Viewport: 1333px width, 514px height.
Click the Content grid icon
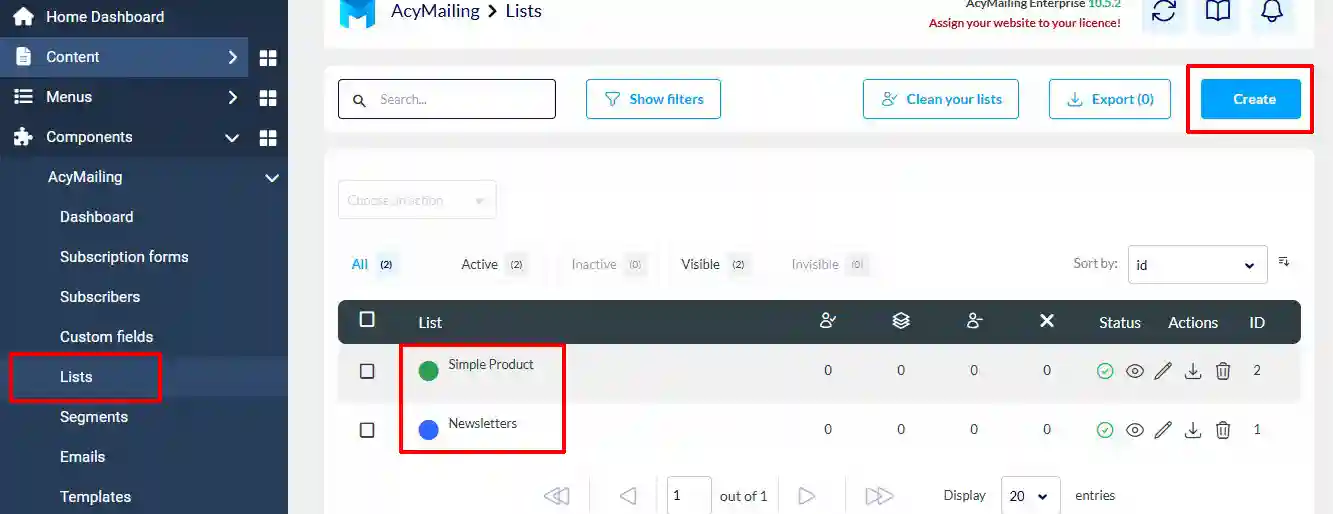point(268,58)
